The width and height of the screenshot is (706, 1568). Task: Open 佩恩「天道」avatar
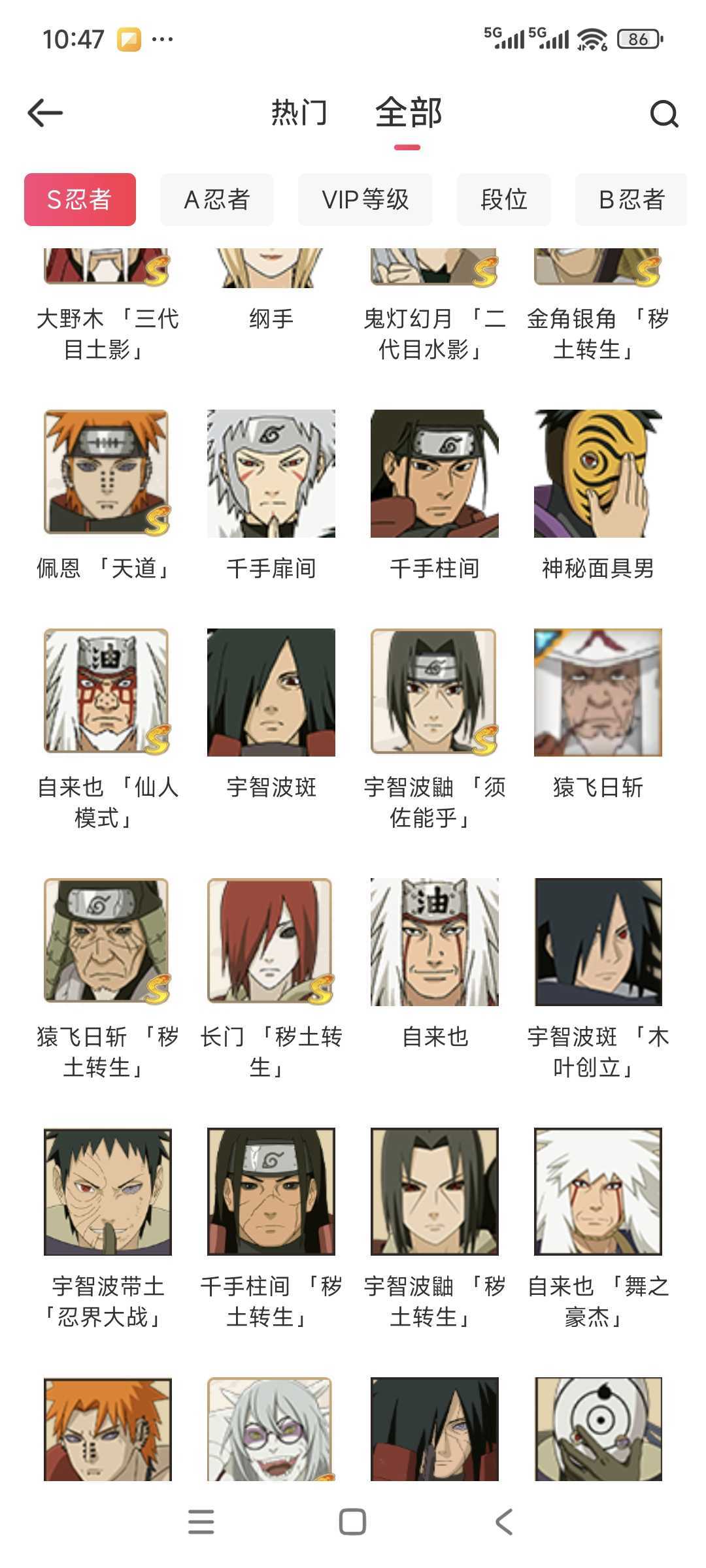[107, 473]
